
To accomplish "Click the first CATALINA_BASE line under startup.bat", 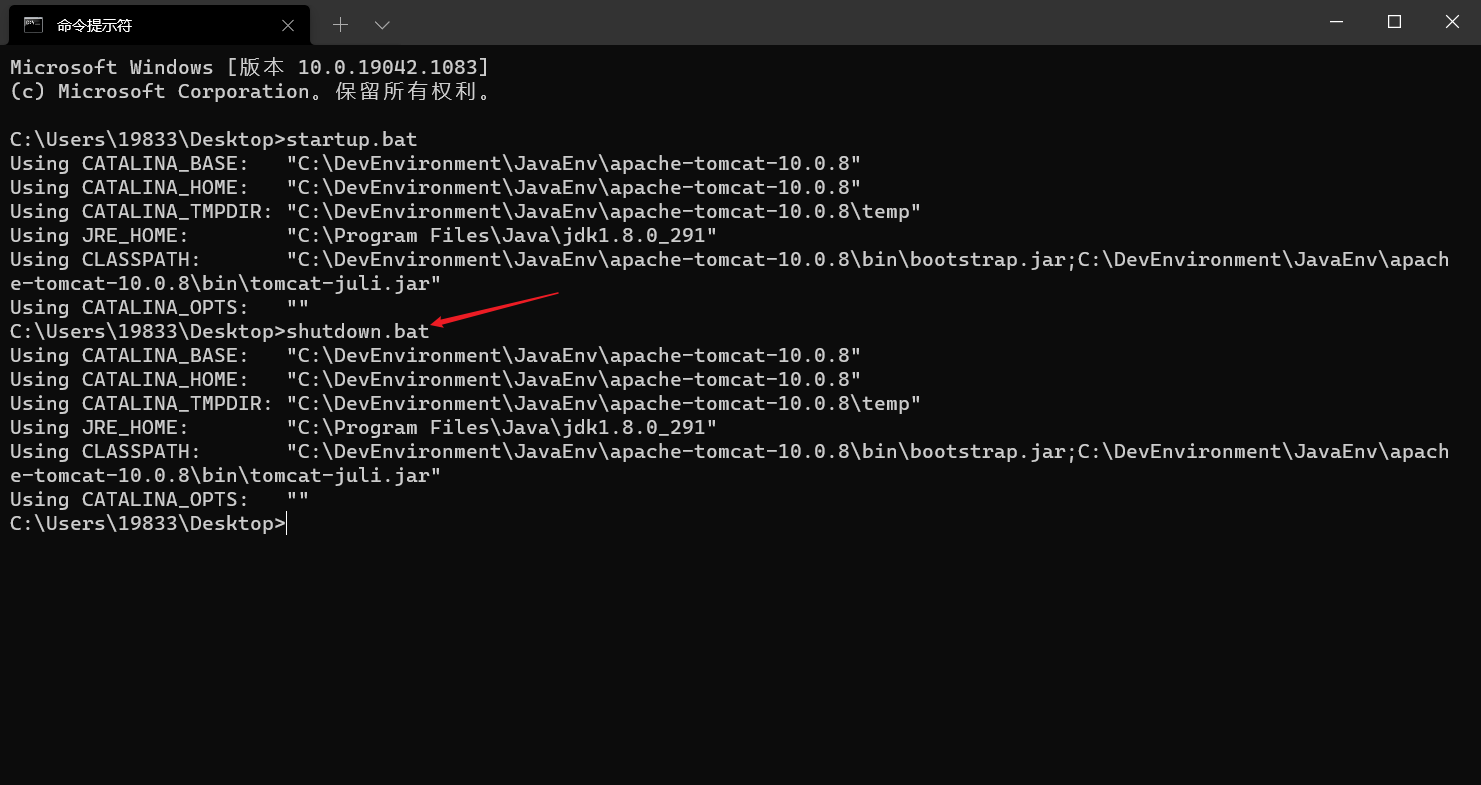I will click(x=435, y=163).
